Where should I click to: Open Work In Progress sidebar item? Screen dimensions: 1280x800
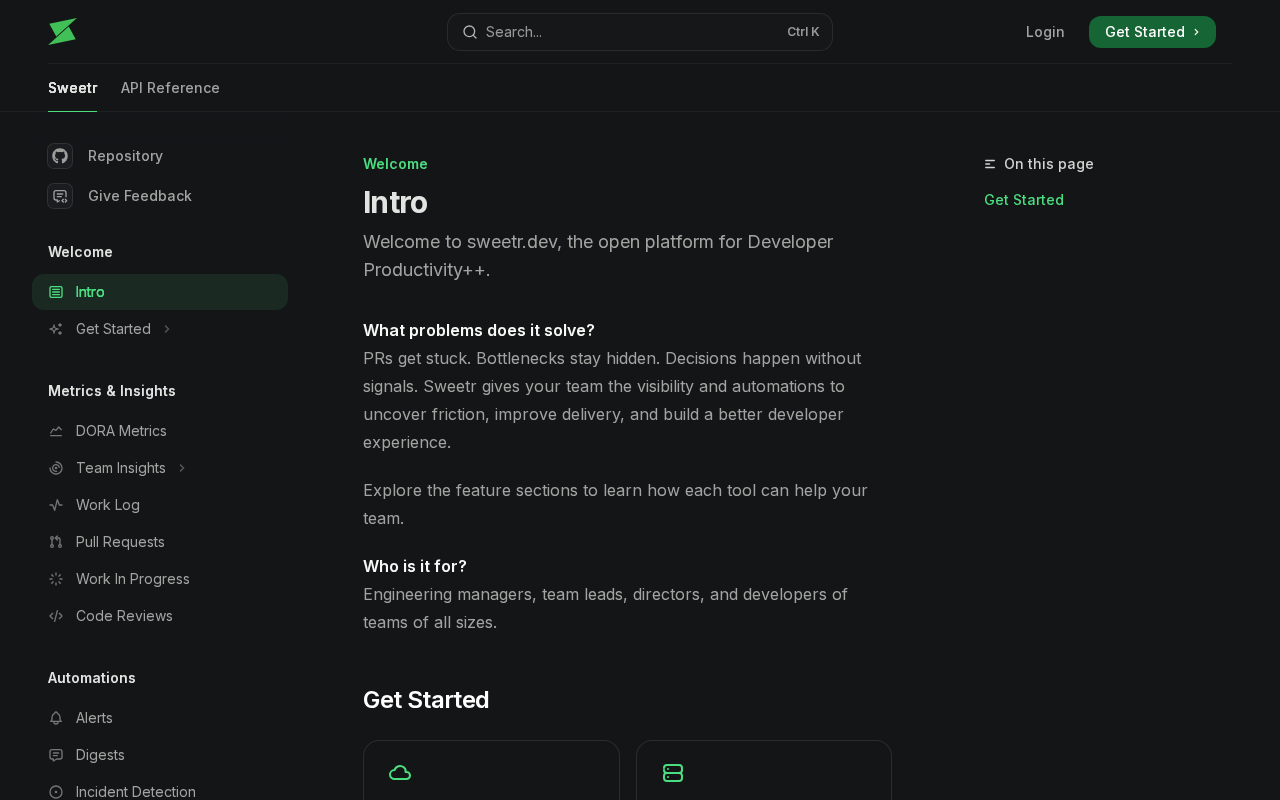click(132, 579)
